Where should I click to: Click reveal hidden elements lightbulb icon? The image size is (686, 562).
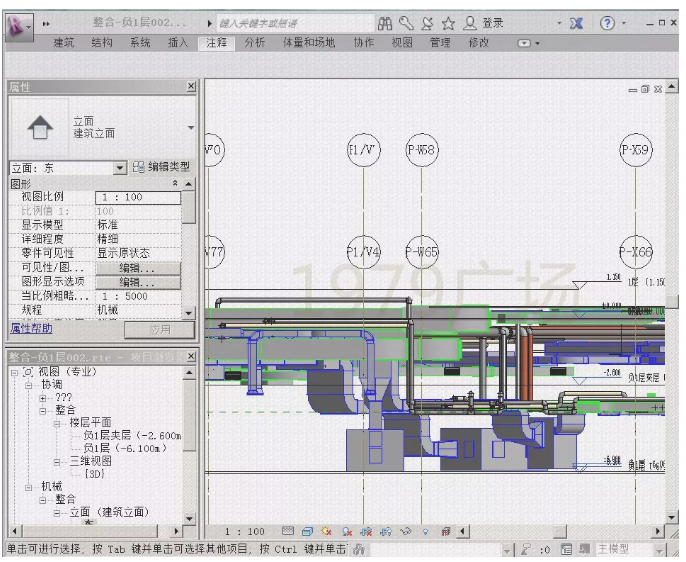425,532
